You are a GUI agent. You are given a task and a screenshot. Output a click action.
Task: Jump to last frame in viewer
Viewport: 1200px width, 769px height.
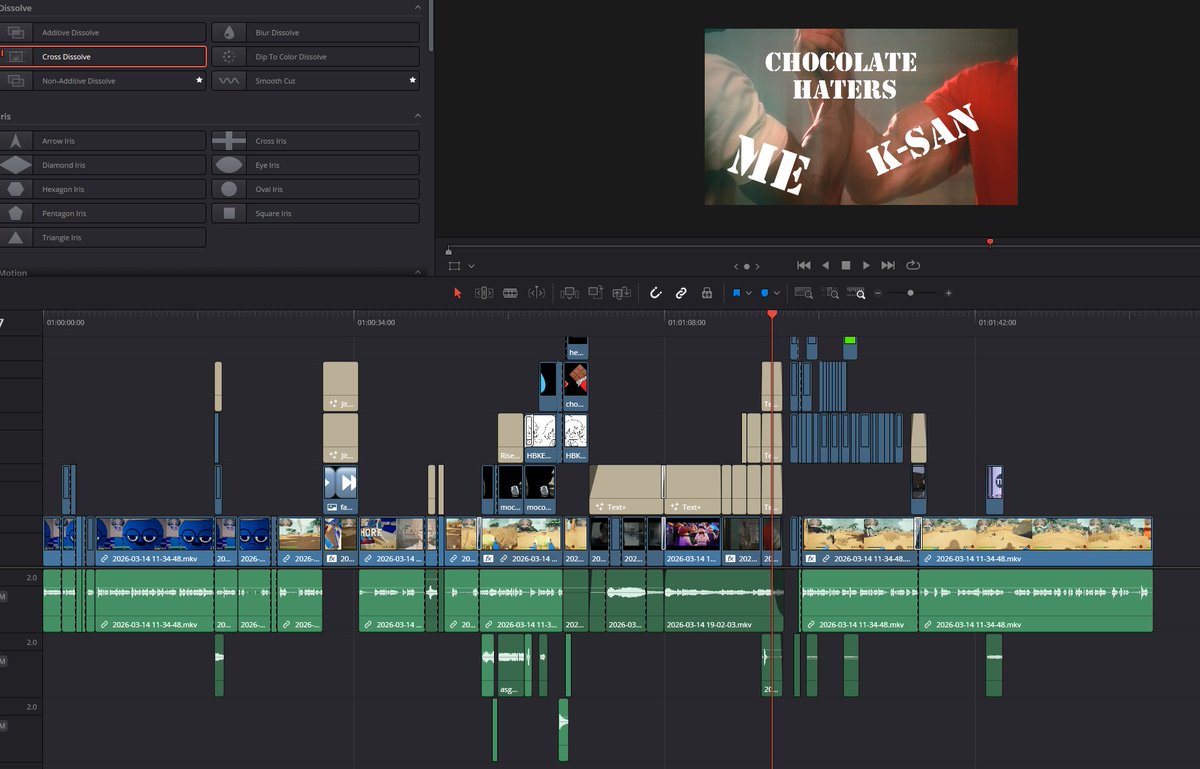tap(888, 265)
